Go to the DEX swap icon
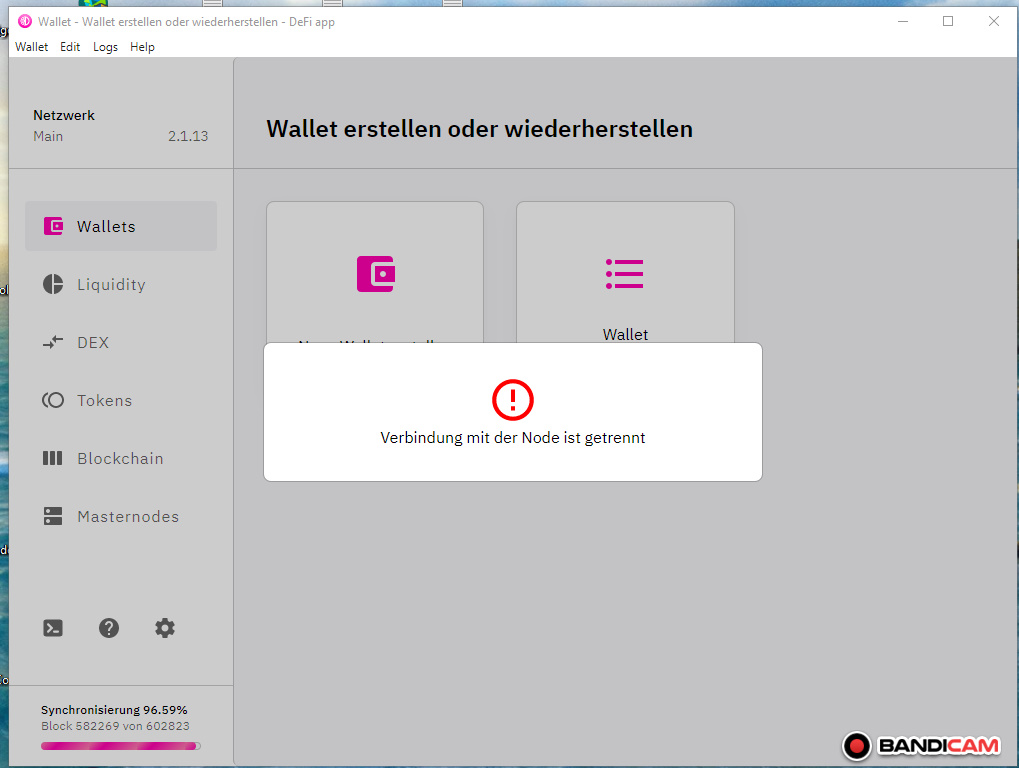Viewport: 1019px width, 768px height. [x=53, y=342]
